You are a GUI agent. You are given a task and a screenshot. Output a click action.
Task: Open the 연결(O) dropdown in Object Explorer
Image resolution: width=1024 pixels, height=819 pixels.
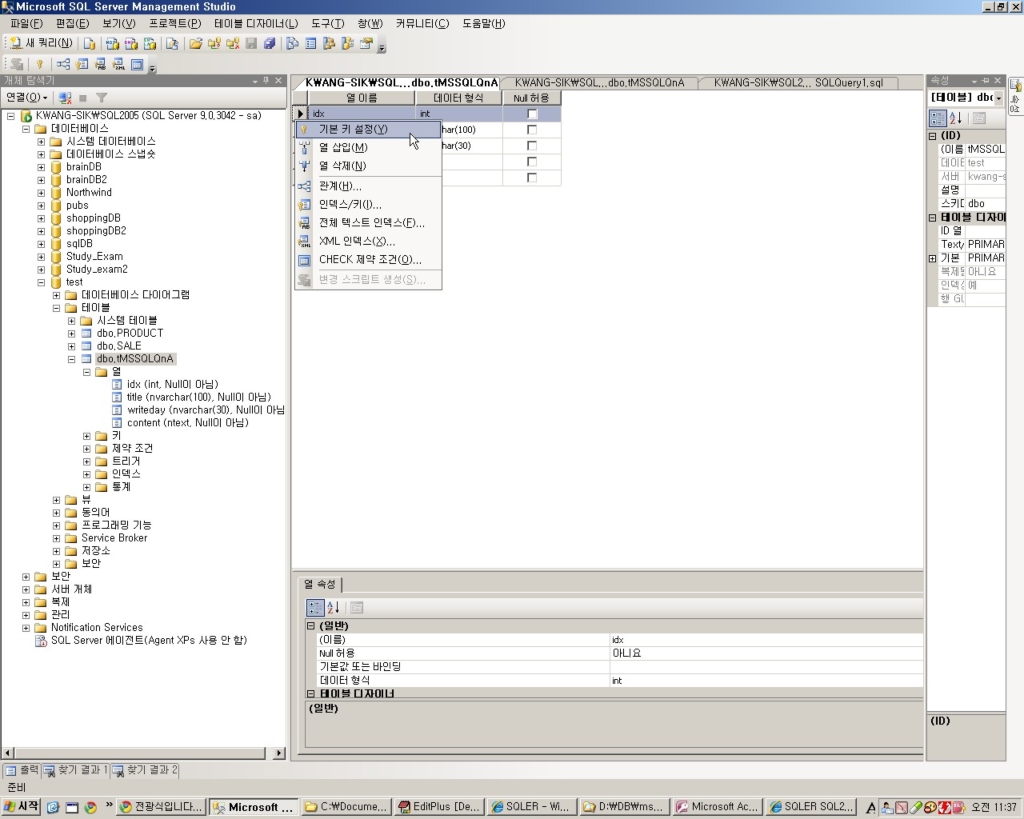click(27, 98)
